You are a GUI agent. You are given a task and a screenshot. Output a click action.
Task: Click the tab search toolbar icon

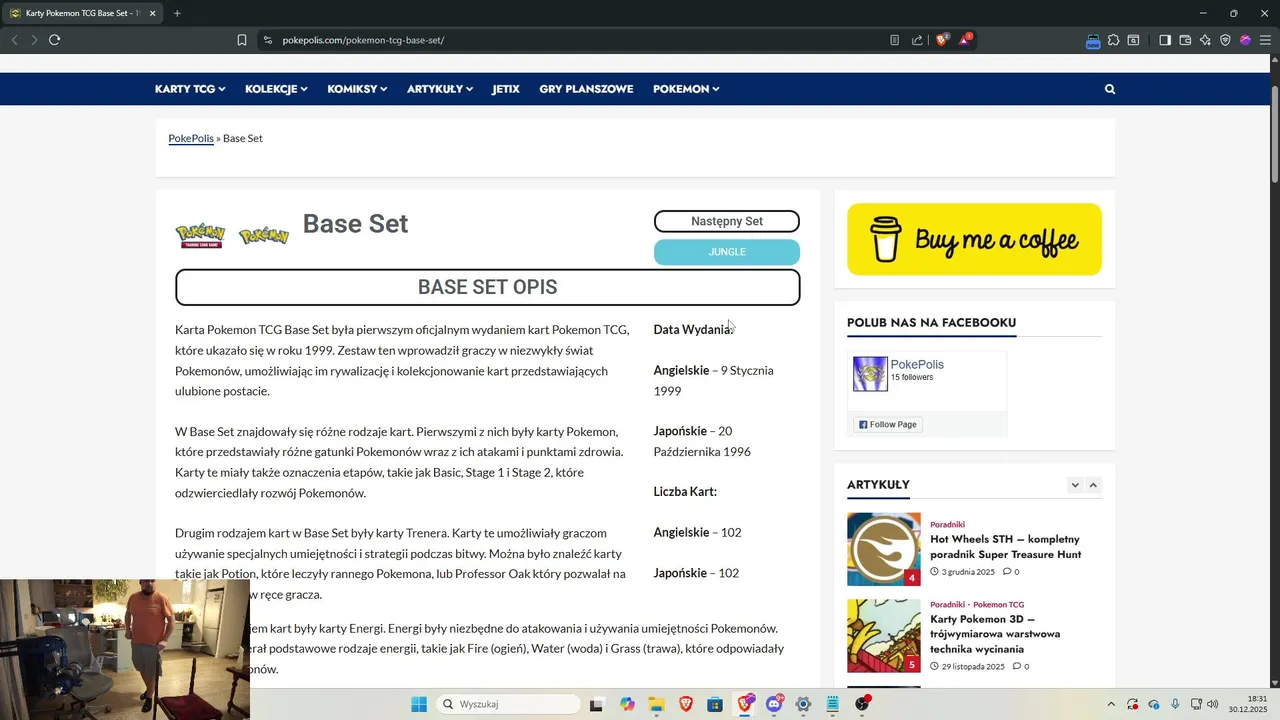pos(1134,40)
